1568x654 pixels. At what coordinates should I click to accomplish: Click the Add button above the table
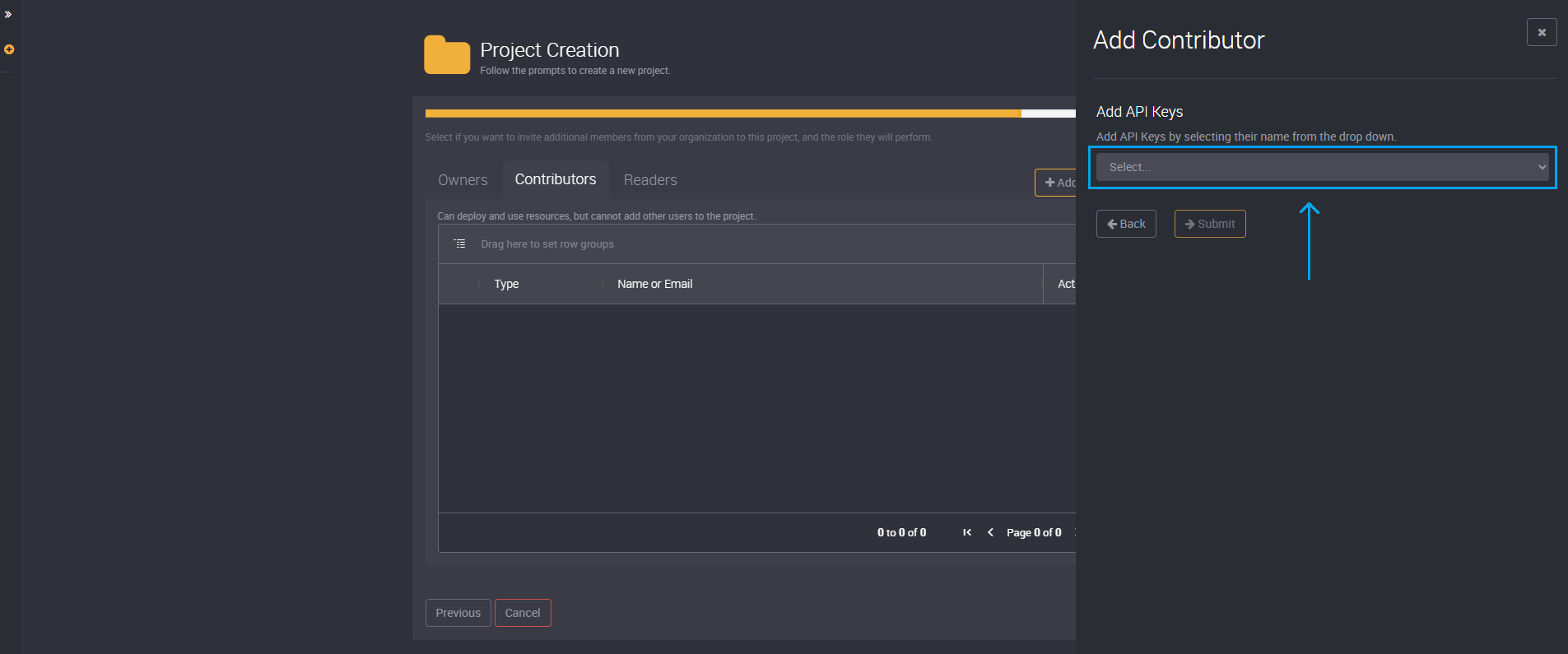(x=1056, y=183)
